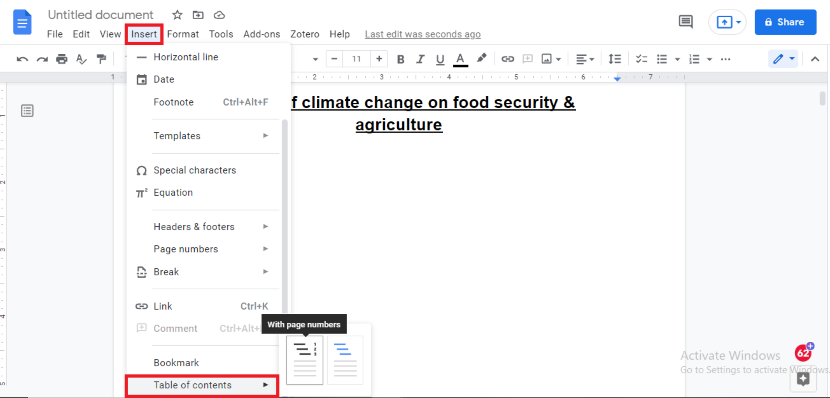830x398 pixels.
Task: Expand bulleted list options arrow
Action: point(677,59)
